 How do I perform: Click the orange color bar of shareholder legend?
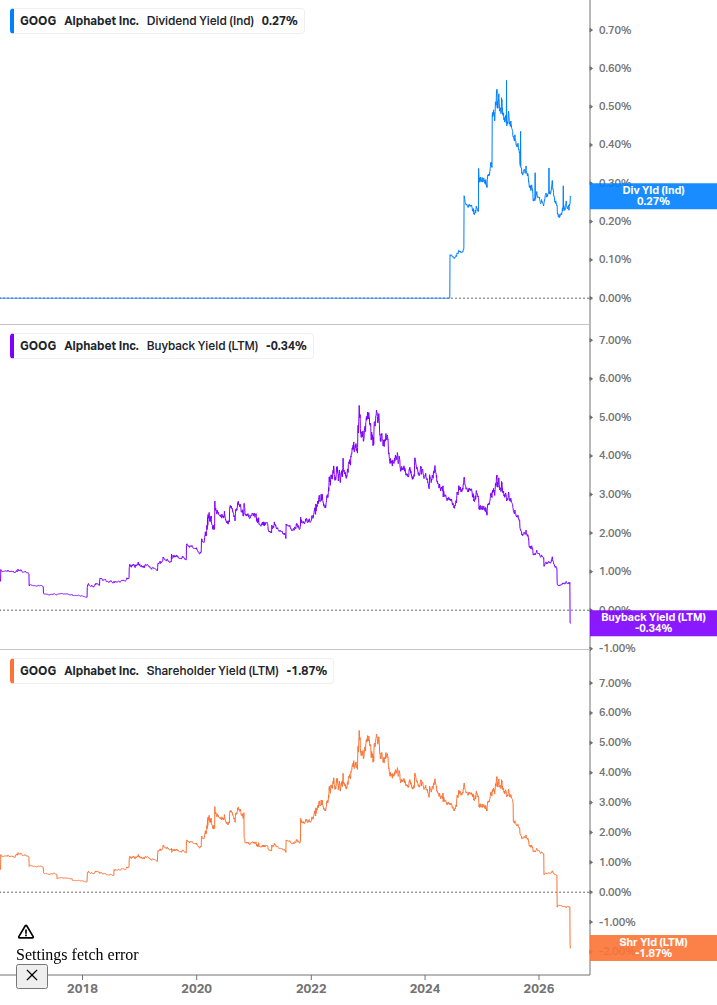click(12, 670)
